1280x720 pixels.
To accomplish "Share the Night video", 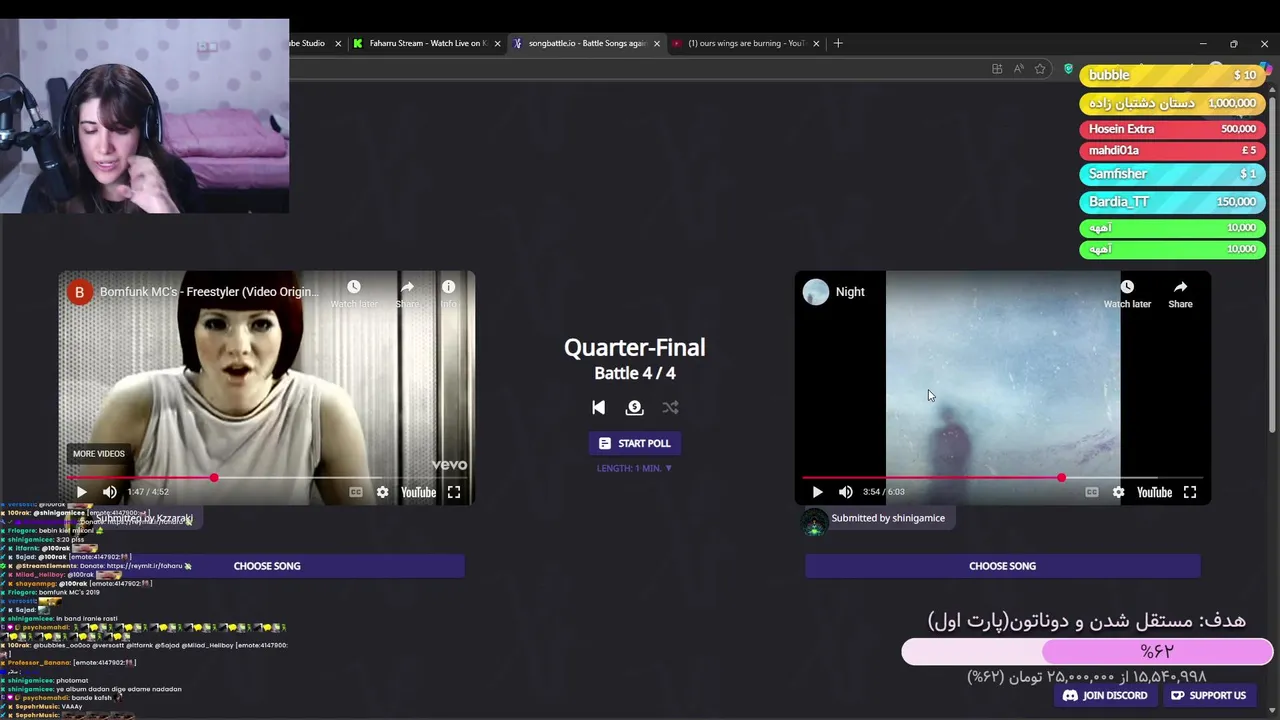I will click(1180, 294).
